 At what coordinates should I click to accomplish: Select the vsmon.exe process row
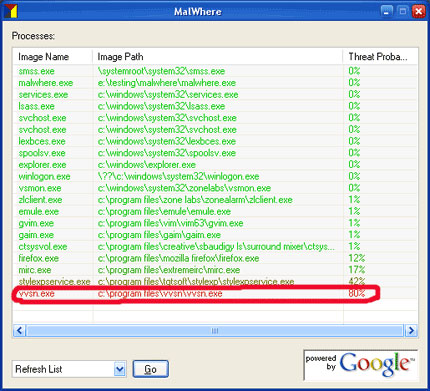pyautogui.click(x=215, y=188)
